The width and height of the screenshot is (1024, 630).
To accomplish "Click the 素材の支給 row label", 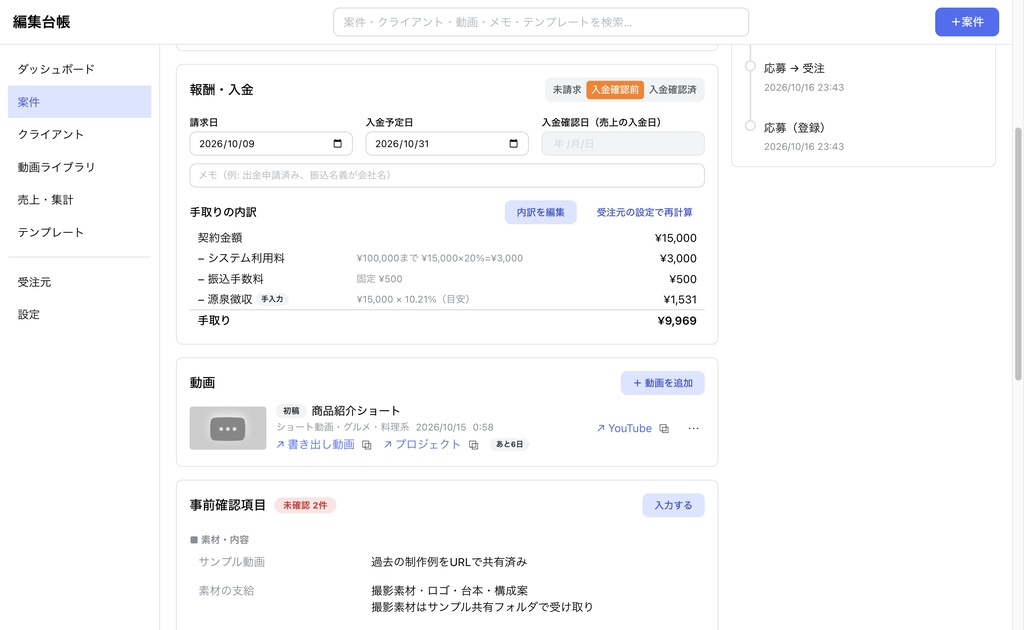I will point(226,591).
